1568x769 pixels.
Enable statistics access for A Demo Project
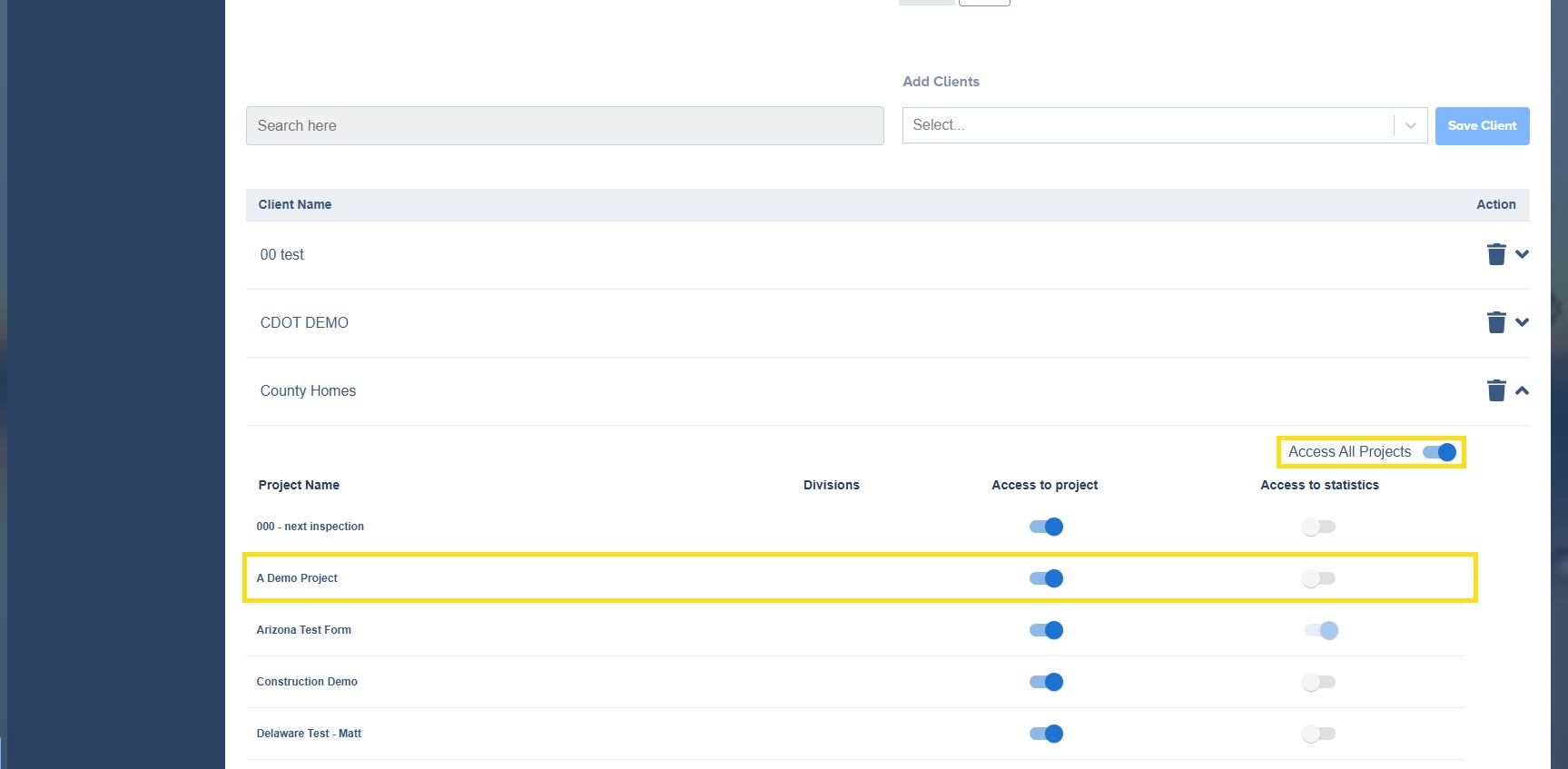pos(1318,578)
